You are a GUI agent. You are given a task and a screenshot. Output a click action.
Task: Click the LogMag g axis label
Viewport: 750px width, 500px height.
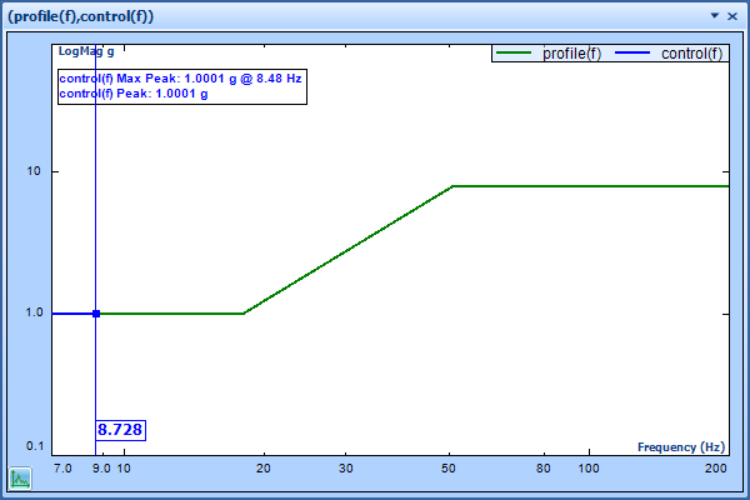(86, 51)
